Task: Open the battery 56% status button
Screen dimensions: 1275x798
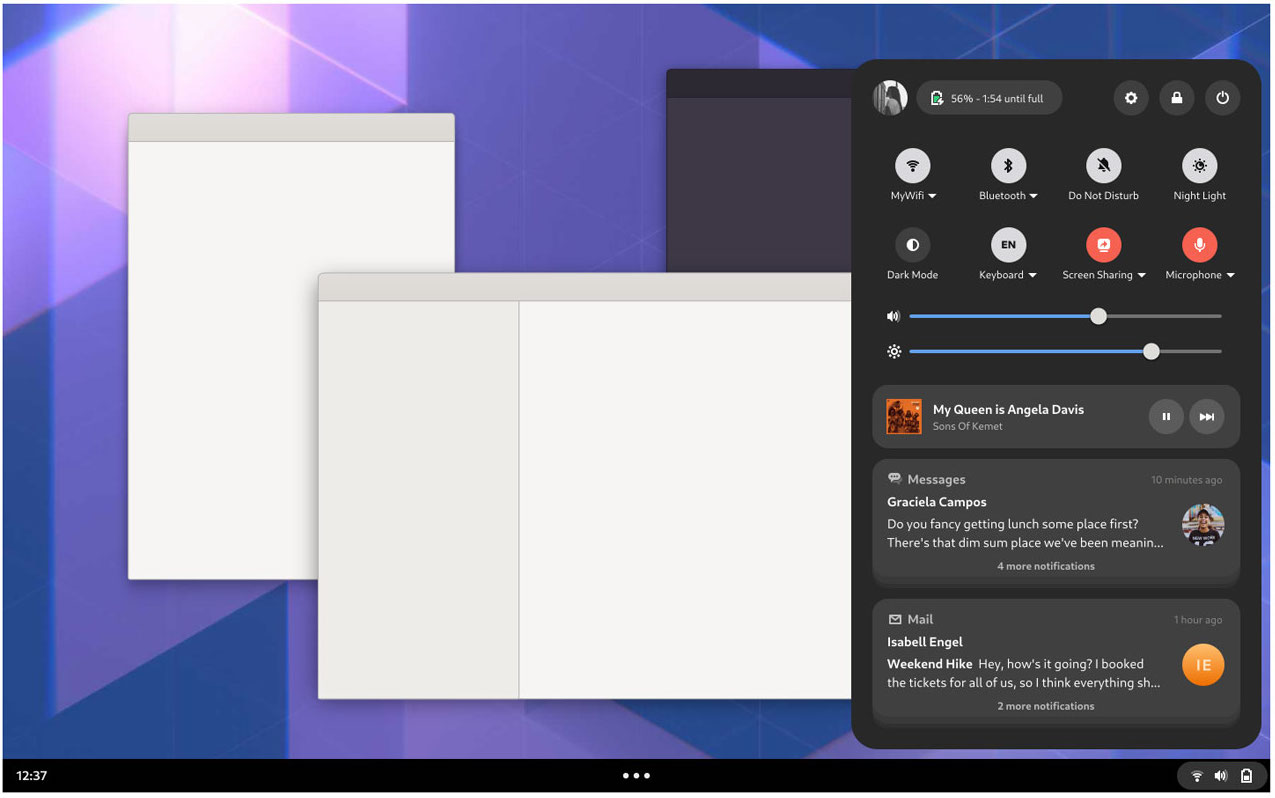Action: [989, 98]
